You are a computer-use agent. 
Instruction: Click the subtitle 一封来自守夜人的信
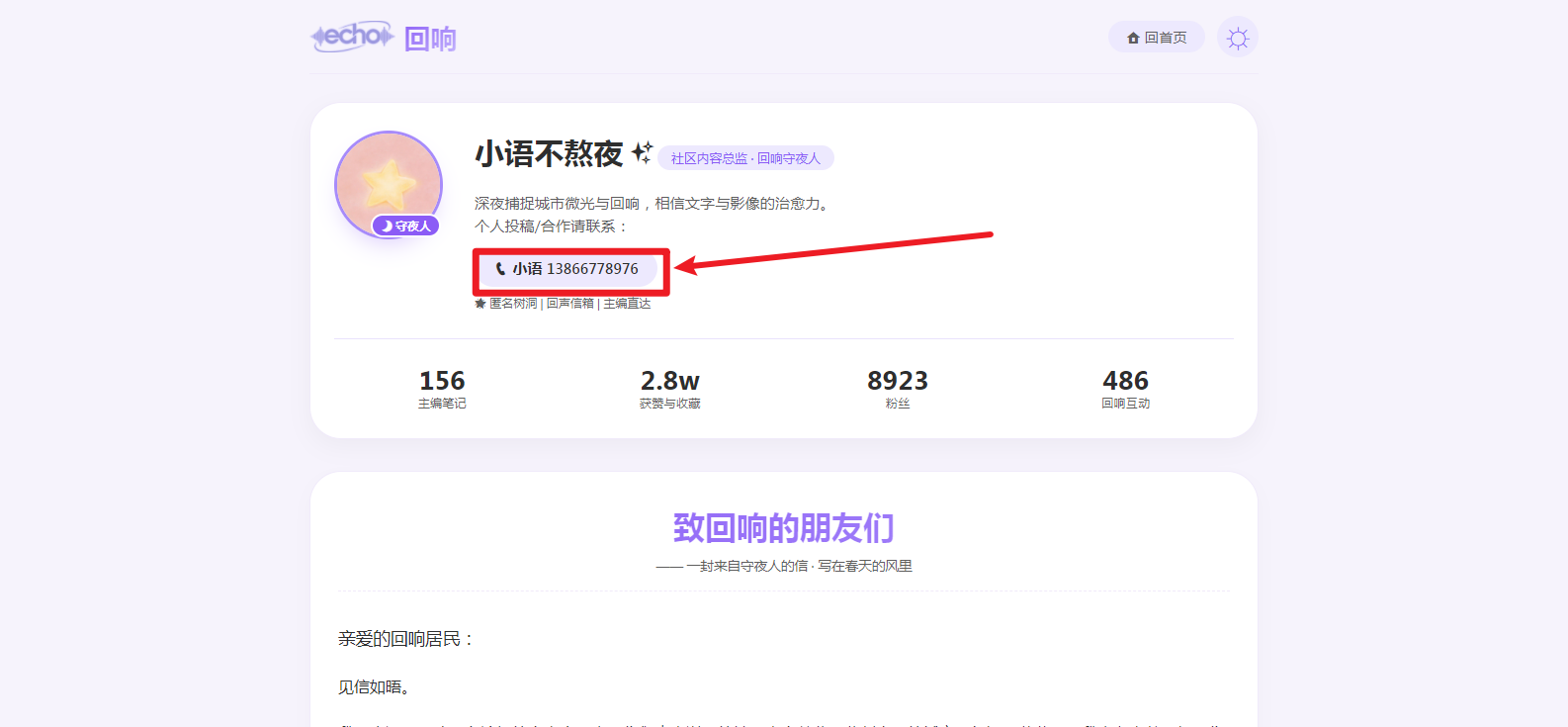pyautogui.click(x=746, y=566)
